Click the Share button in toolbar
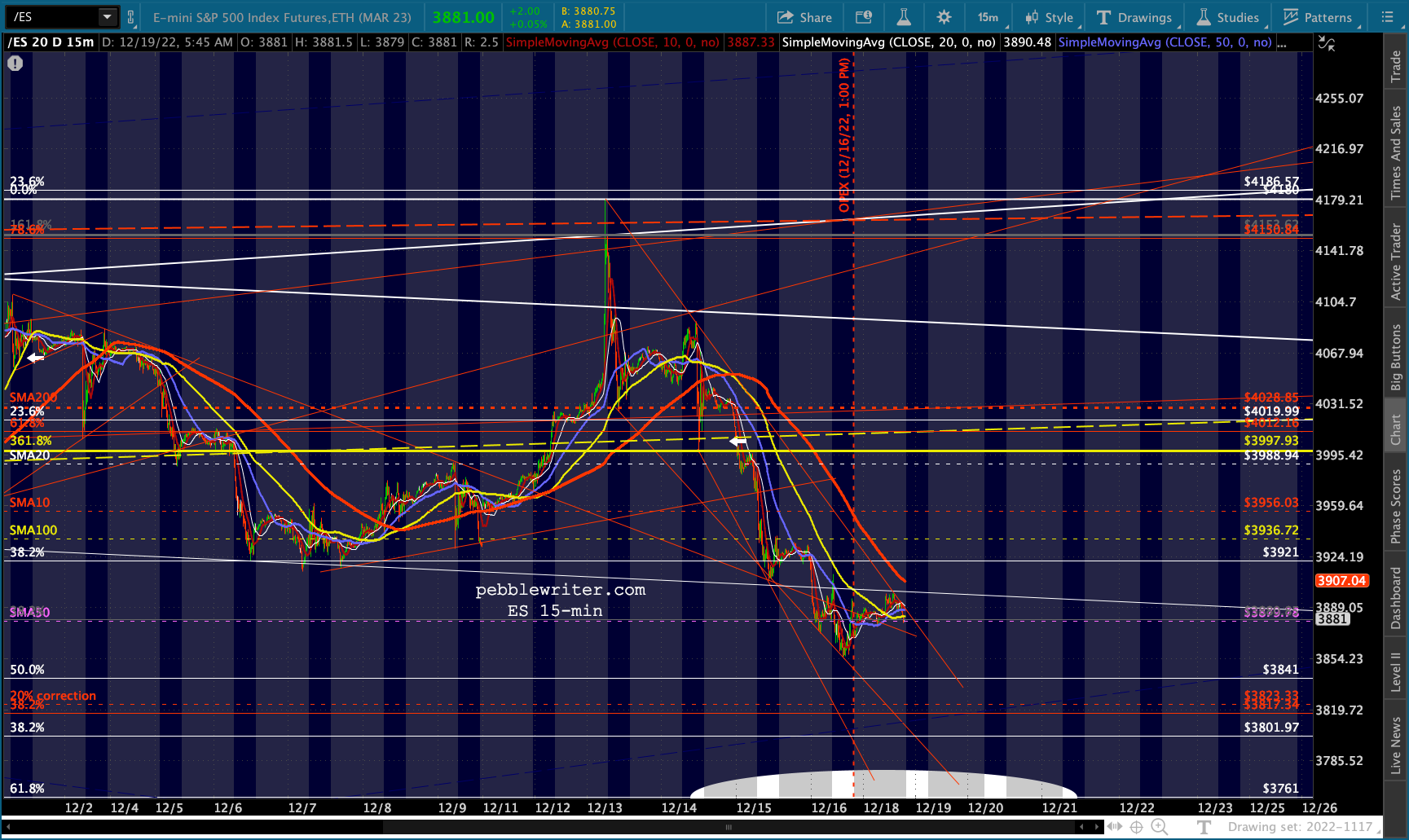Screen dimensions: 1409x840 (x=804, y=17)
